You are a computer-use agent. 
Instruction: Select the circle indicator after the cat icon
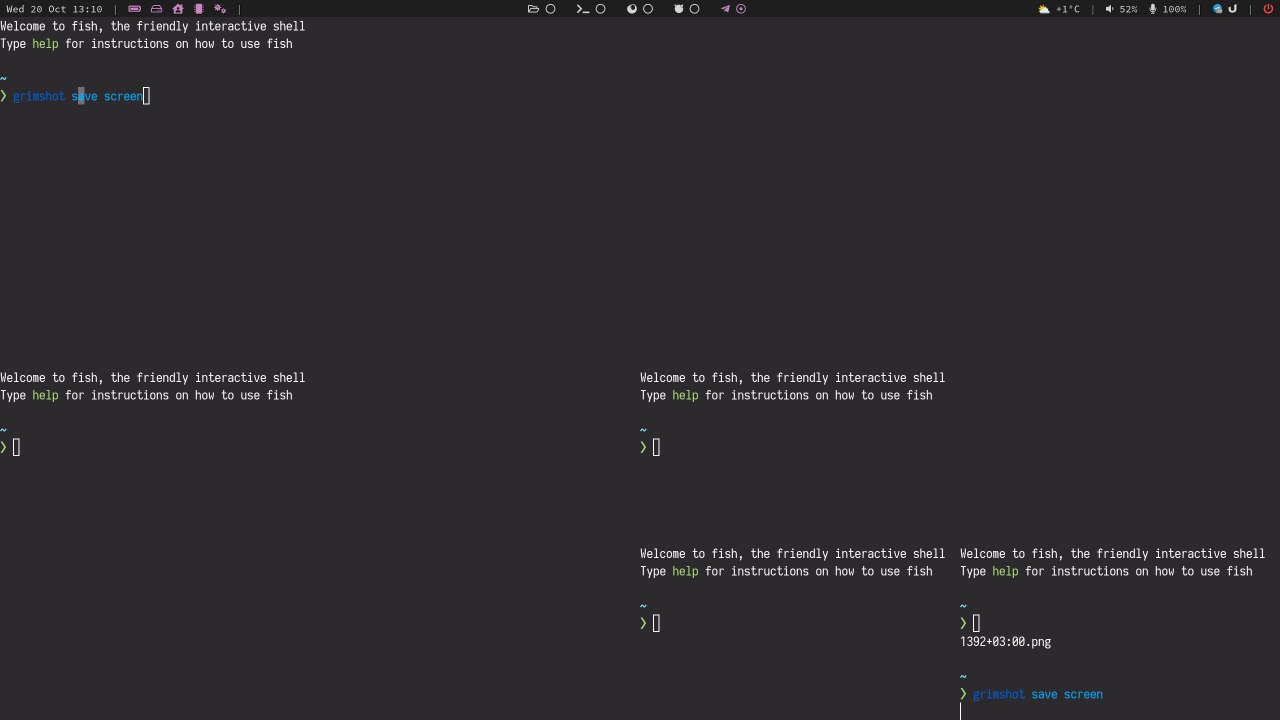click(695, 9)
